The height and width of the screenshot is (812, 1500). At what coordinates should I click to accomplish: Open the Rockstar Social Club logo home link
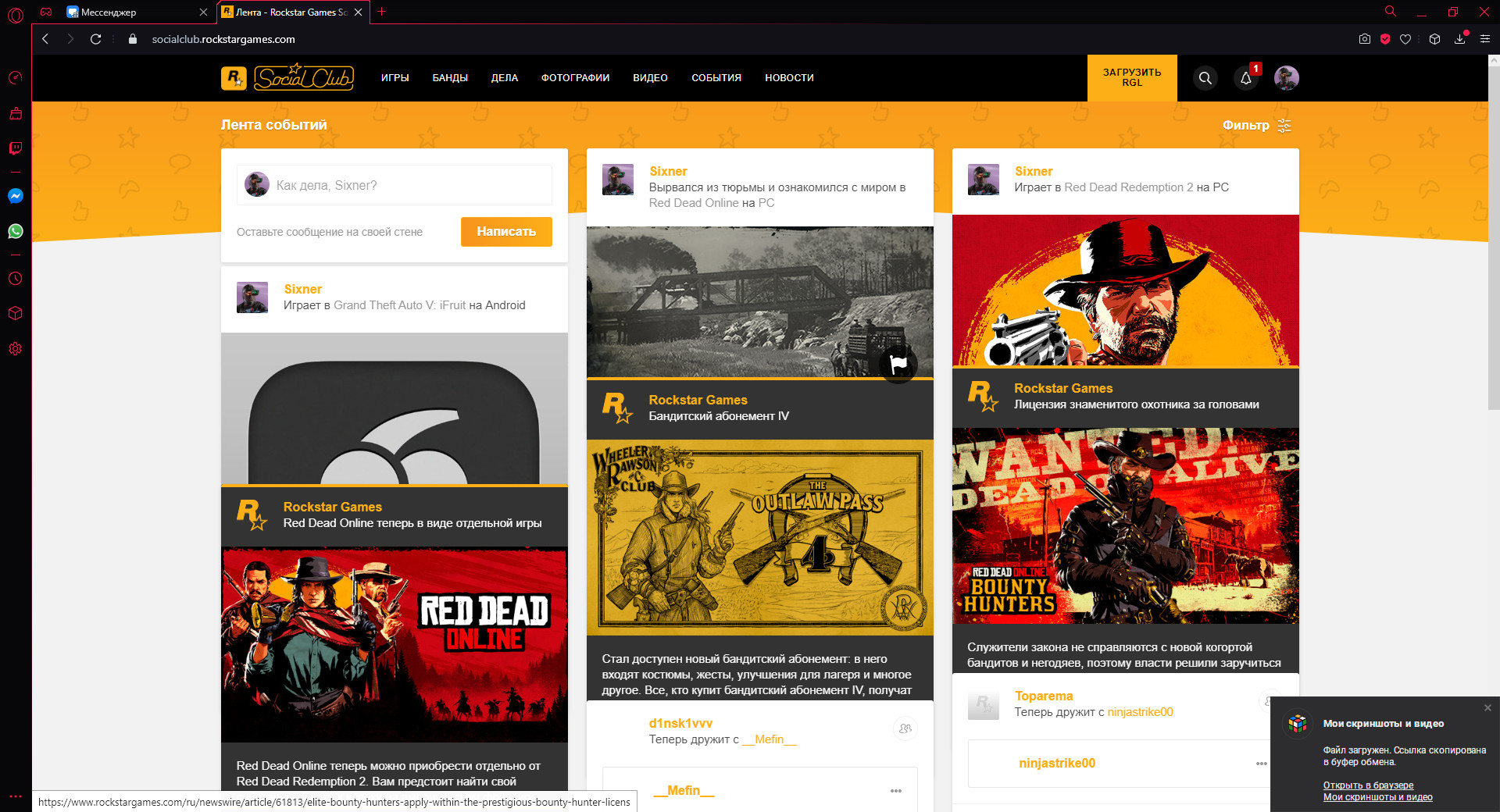click(287, 77)
